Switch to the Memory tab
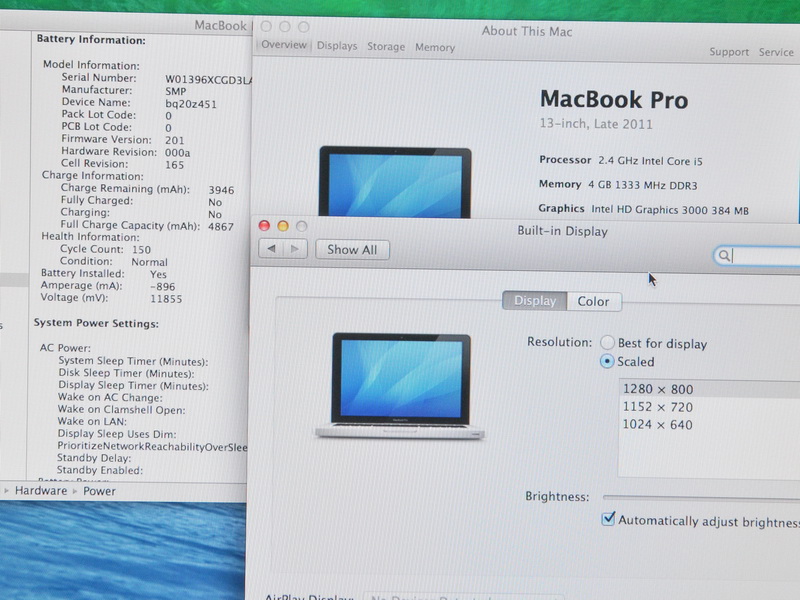The image size is (800, 600). pos(435,47)
